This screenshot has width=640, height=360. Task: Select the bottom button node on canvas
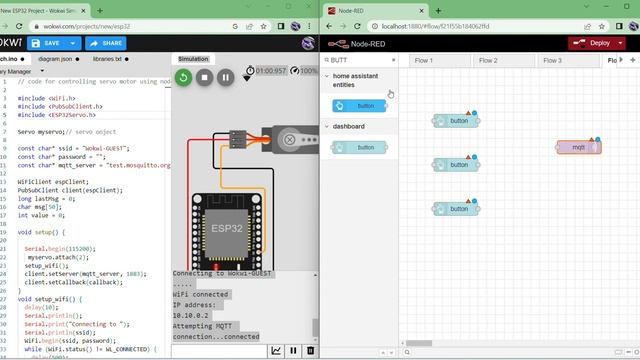(456, 209)
